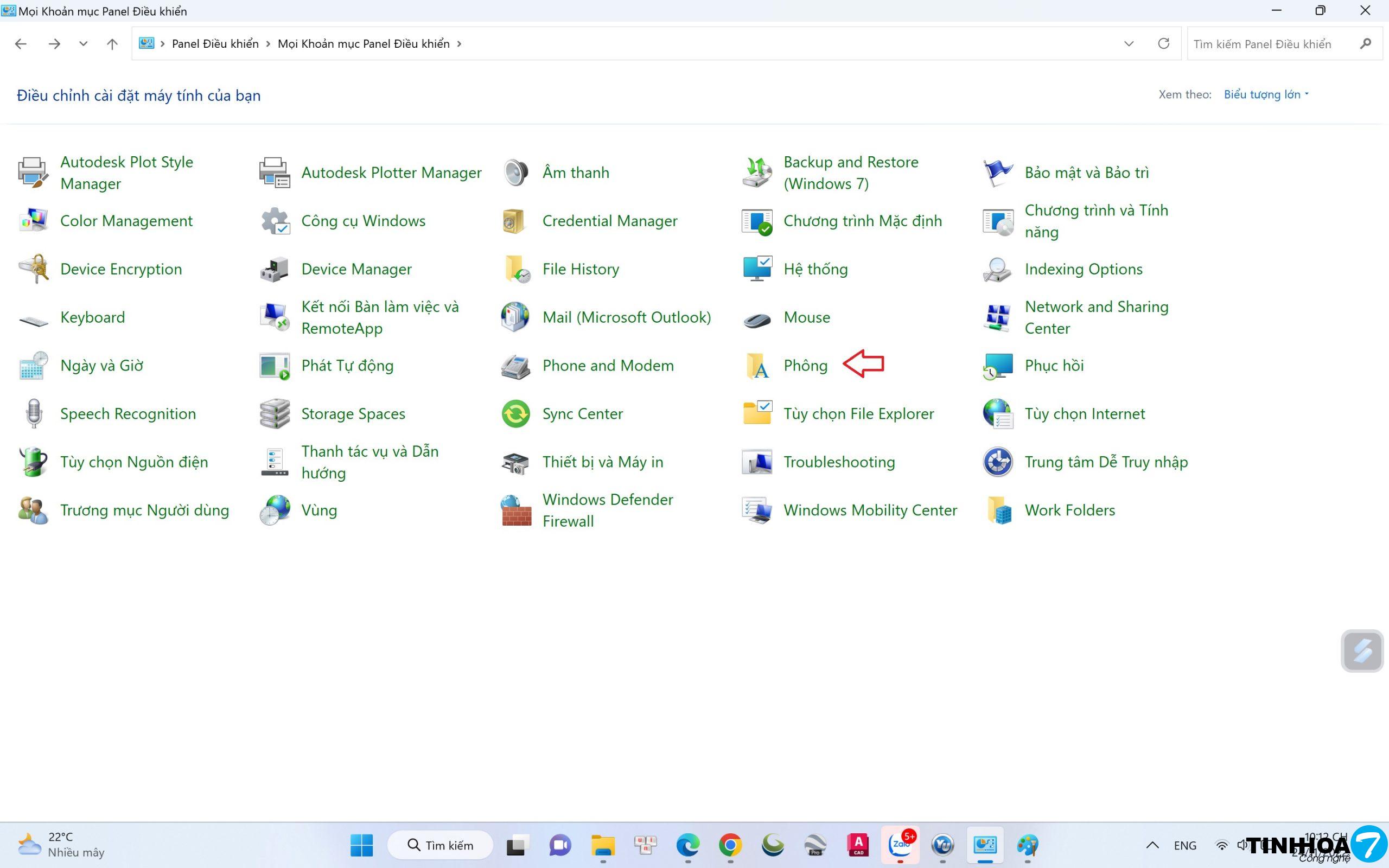This screenshot has height=868, width=1389.
Task: Open Chrome from the taskbar
Action: pos(730,845)
